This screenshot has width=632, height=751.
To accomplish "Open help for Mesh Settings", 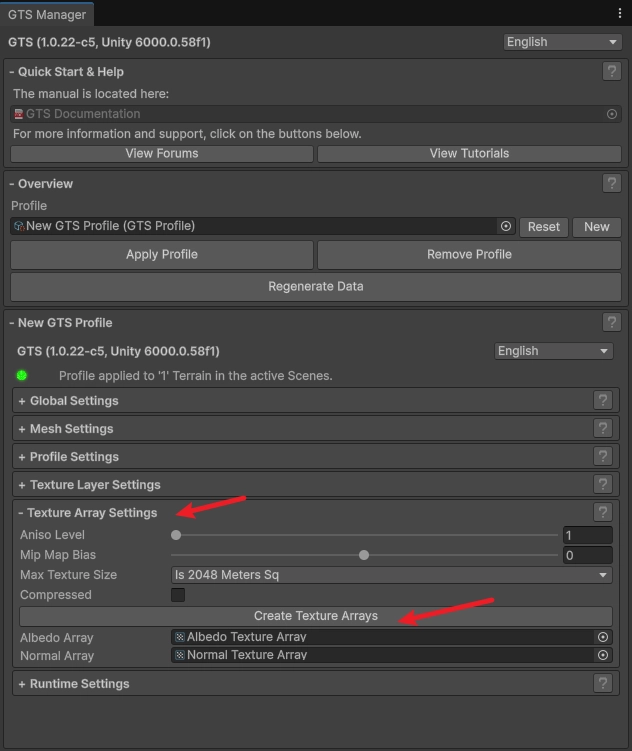I will coord(603,428).
